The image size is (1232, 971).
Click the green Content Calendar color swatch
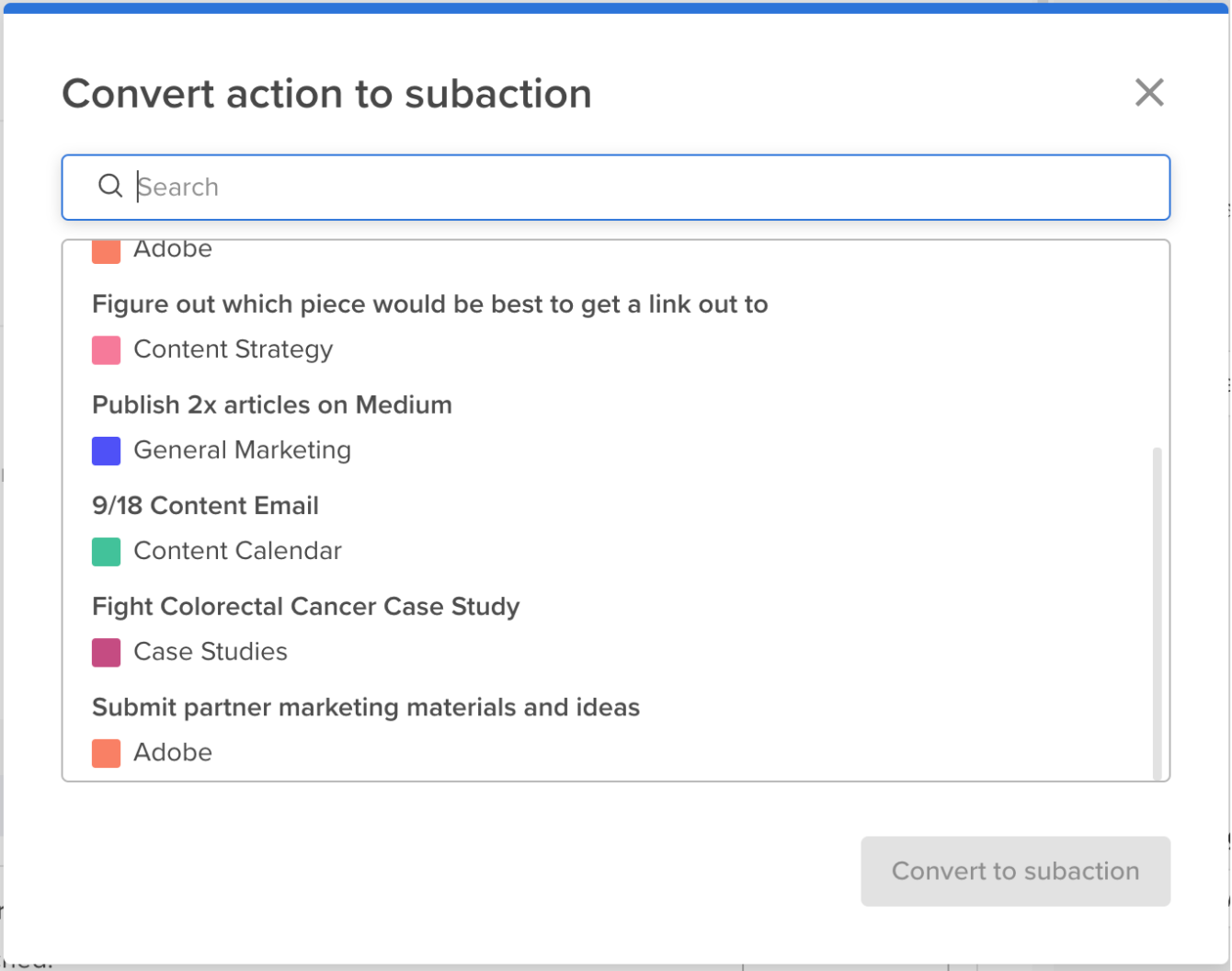pos(107,552)
